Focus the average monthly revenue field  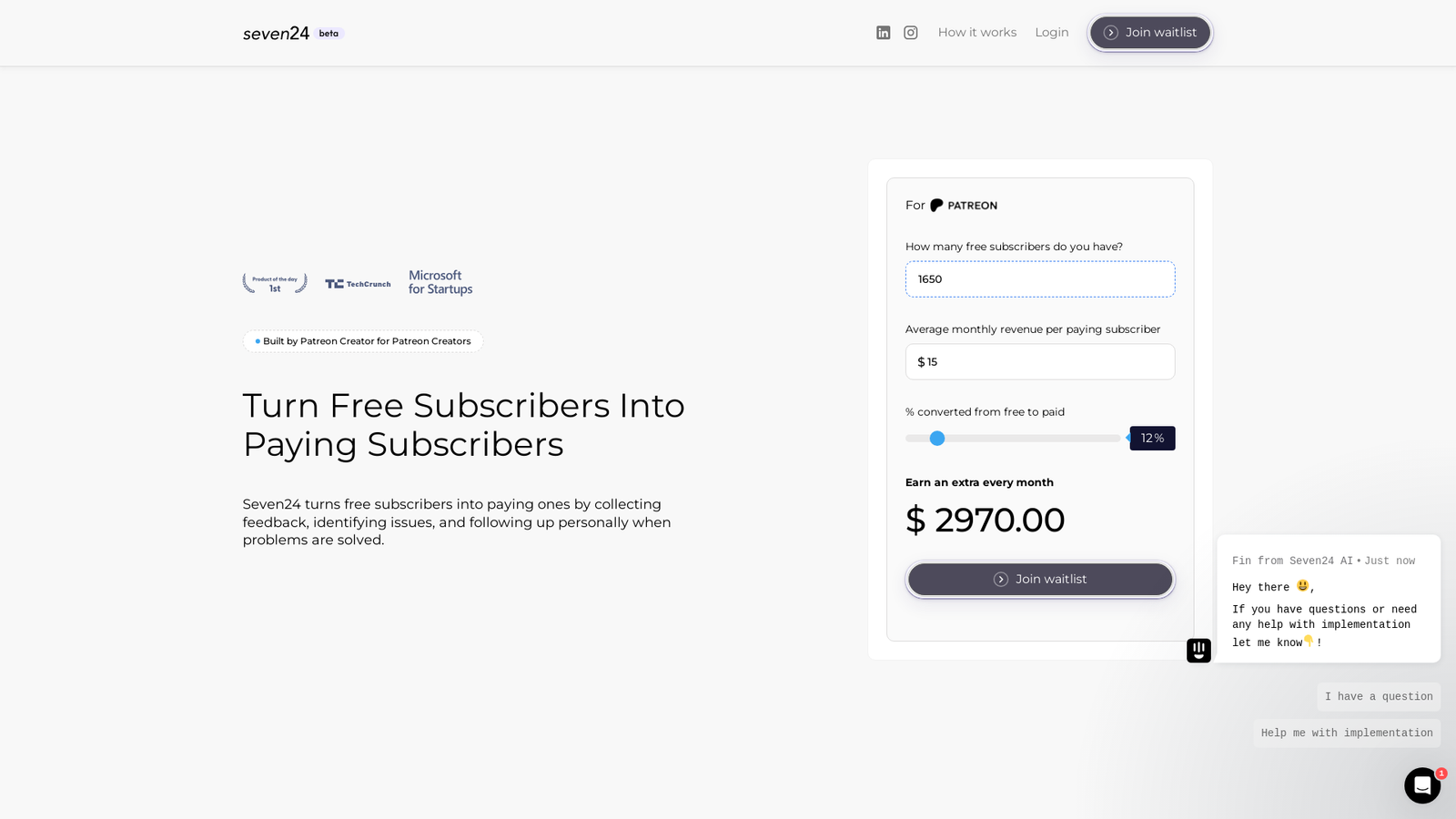pos(1040,362)
